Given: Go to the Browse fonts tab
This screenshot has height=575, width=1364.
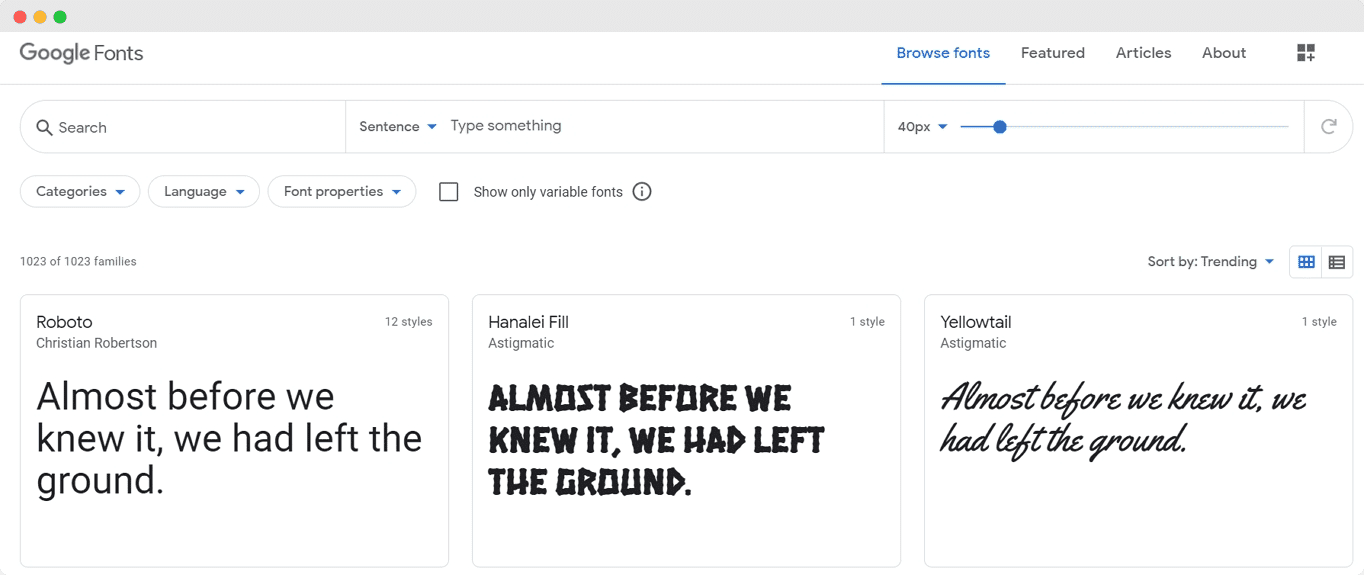Looking at the screenshot, I should pyautogui.click(x=943, y=53).
